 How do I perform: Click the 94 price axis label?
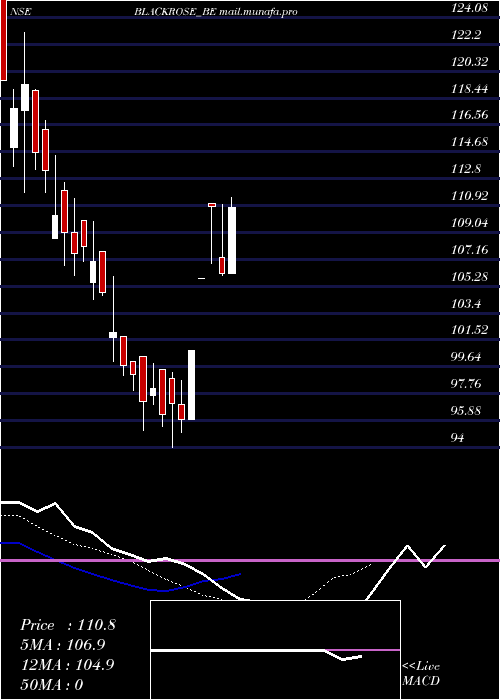(x=458, y=437)
